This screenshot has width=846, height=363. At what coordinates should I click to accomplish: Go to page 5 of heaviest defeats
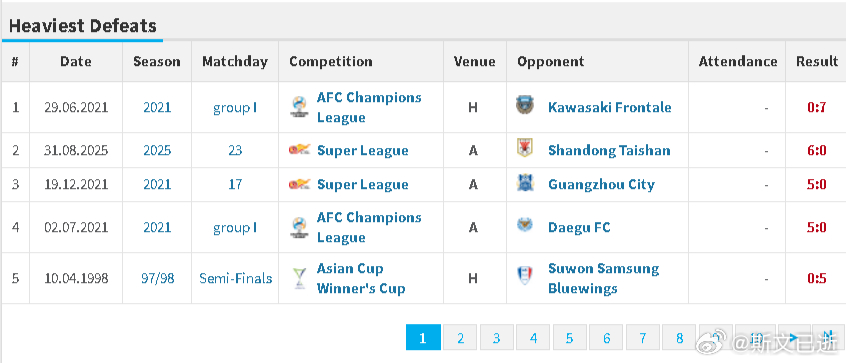pyautogui.click(x=569, y=338)
